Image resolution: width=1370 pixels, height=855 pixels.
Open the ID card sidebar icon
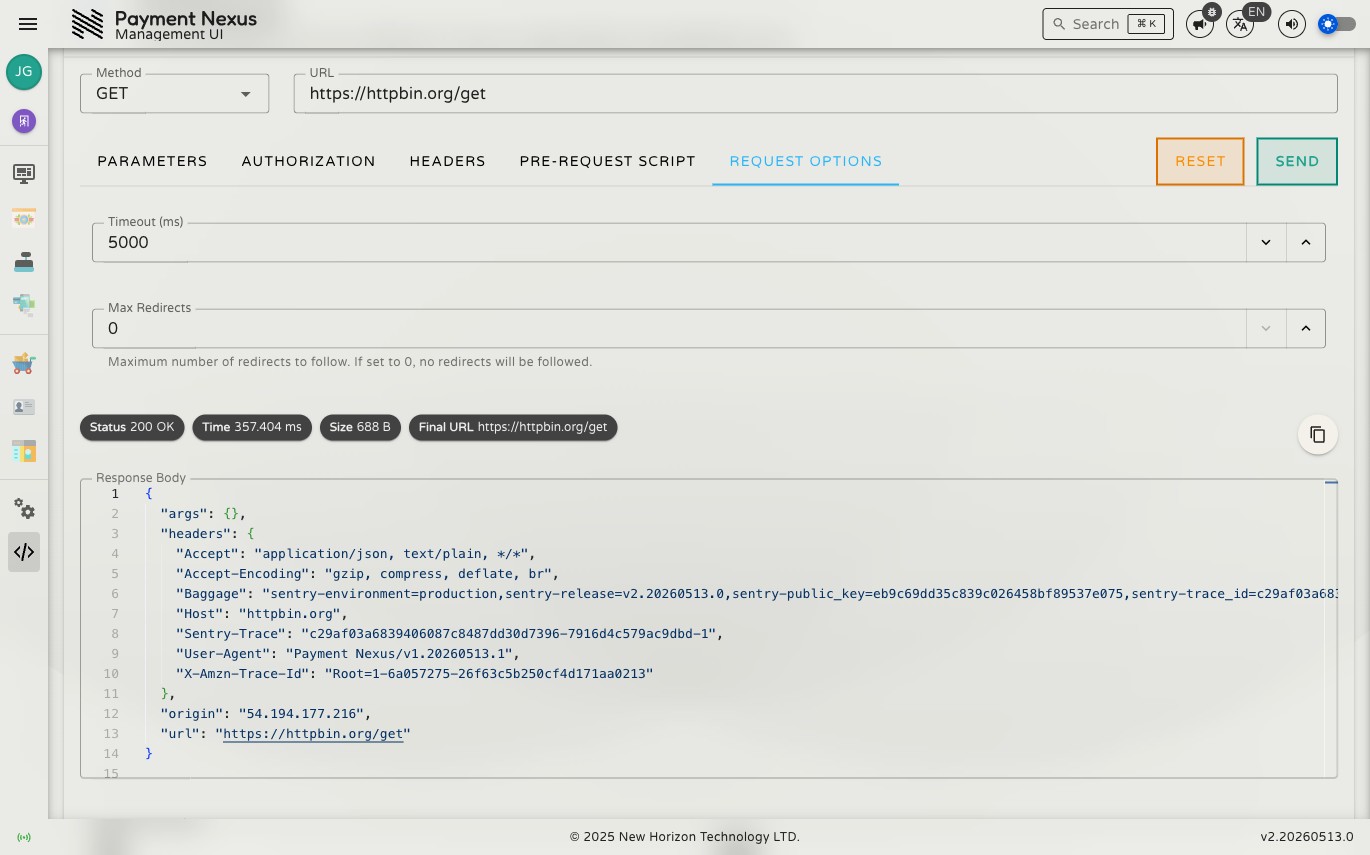coord(24,407)
